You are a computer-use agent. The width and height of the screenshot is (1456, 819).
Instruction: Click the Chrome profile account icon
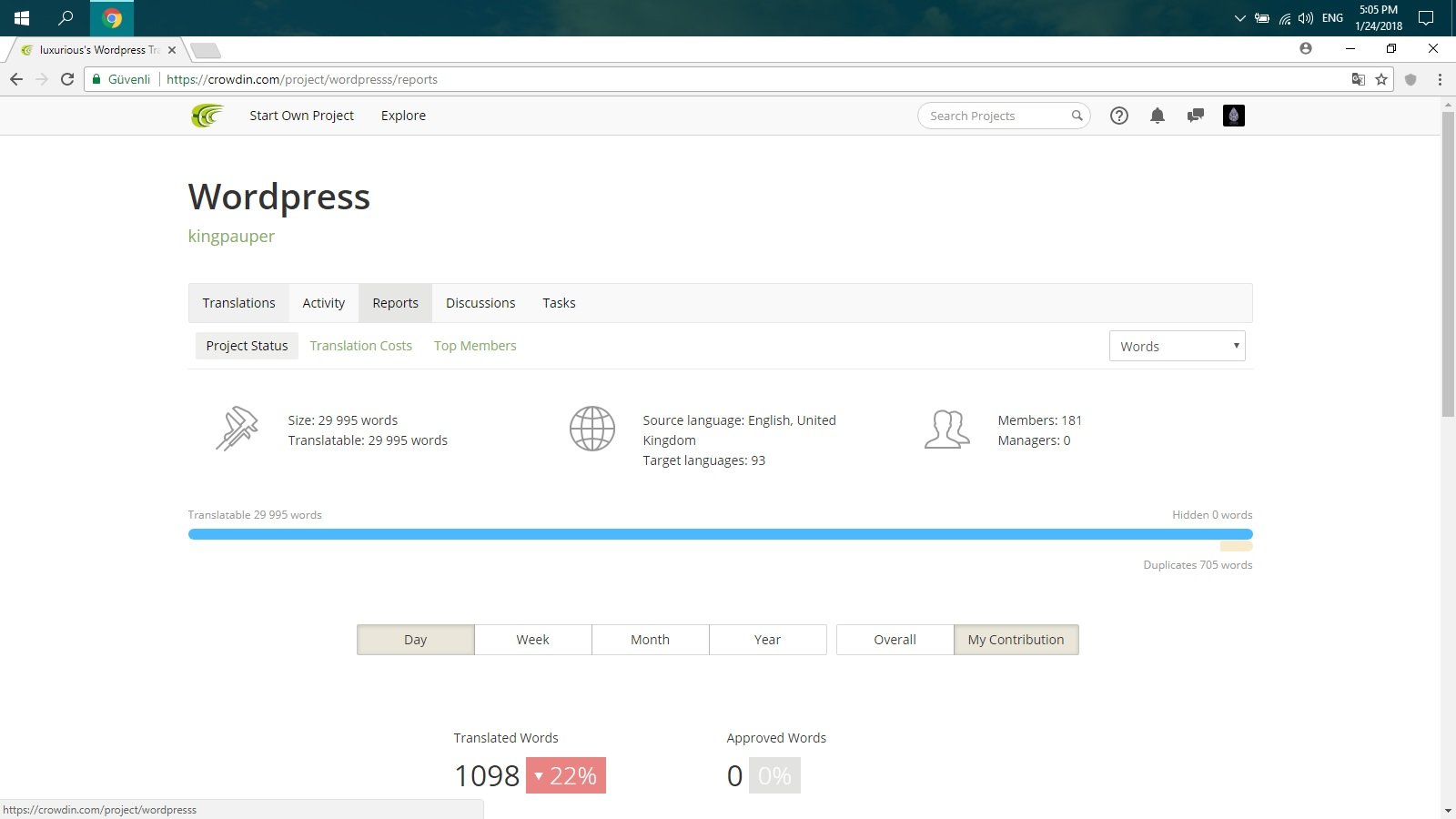click(1306, 48)
